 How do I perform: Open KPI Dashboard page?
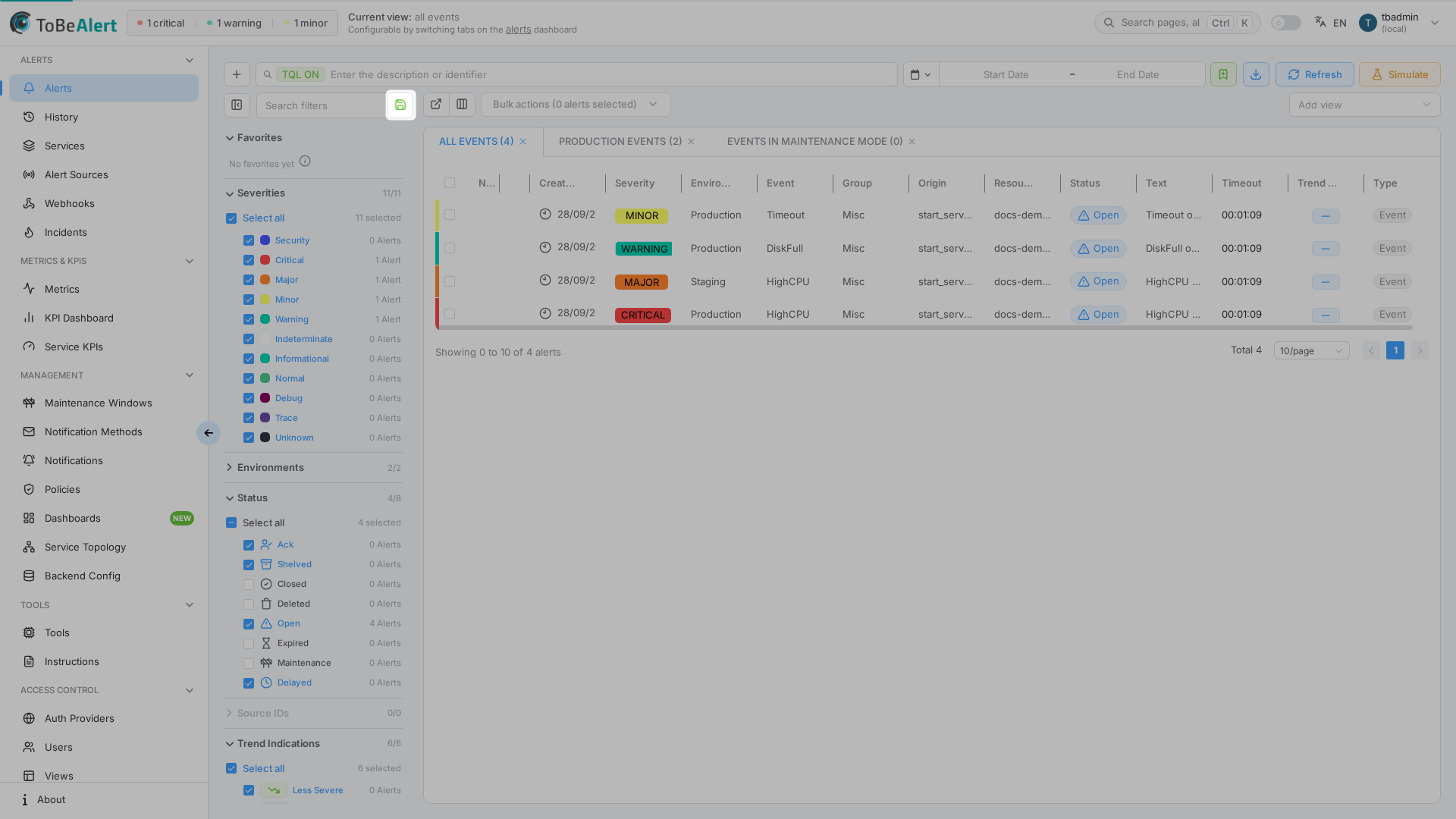pos(104,318)
